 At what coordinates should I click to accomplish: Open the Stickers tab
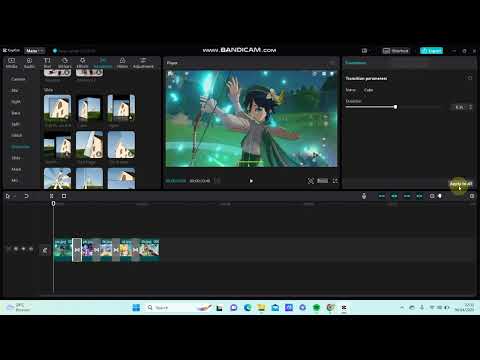coord(65,63)
